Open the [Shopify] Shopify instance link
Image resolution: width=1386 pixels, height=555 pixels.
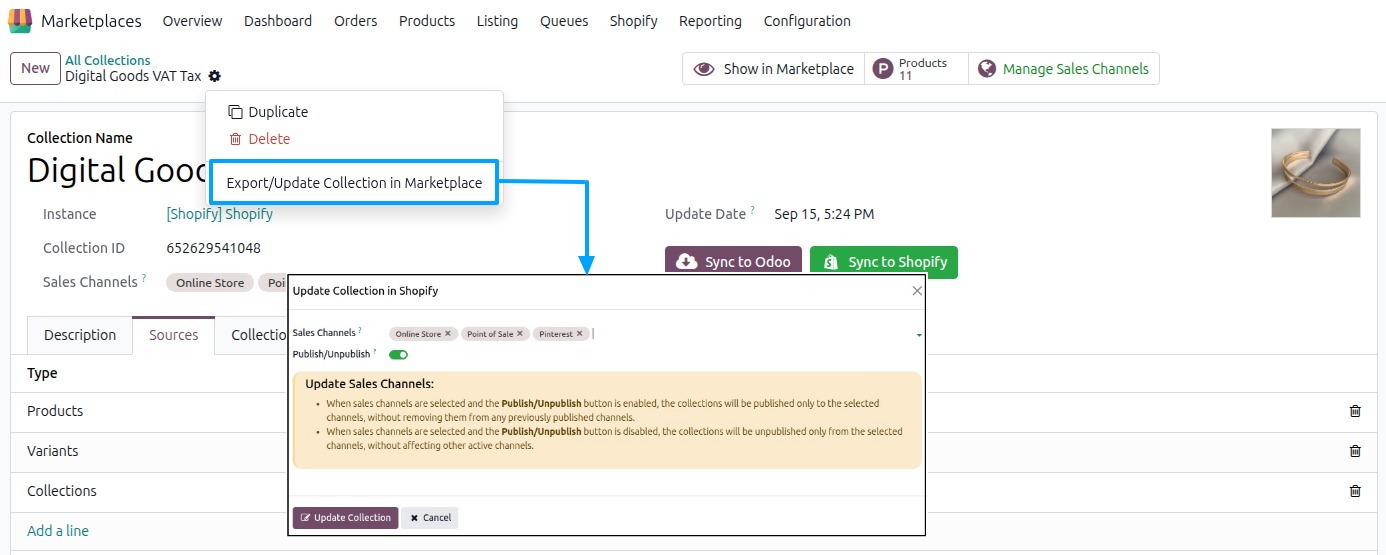pyautogui.click(x=219, y=214)
